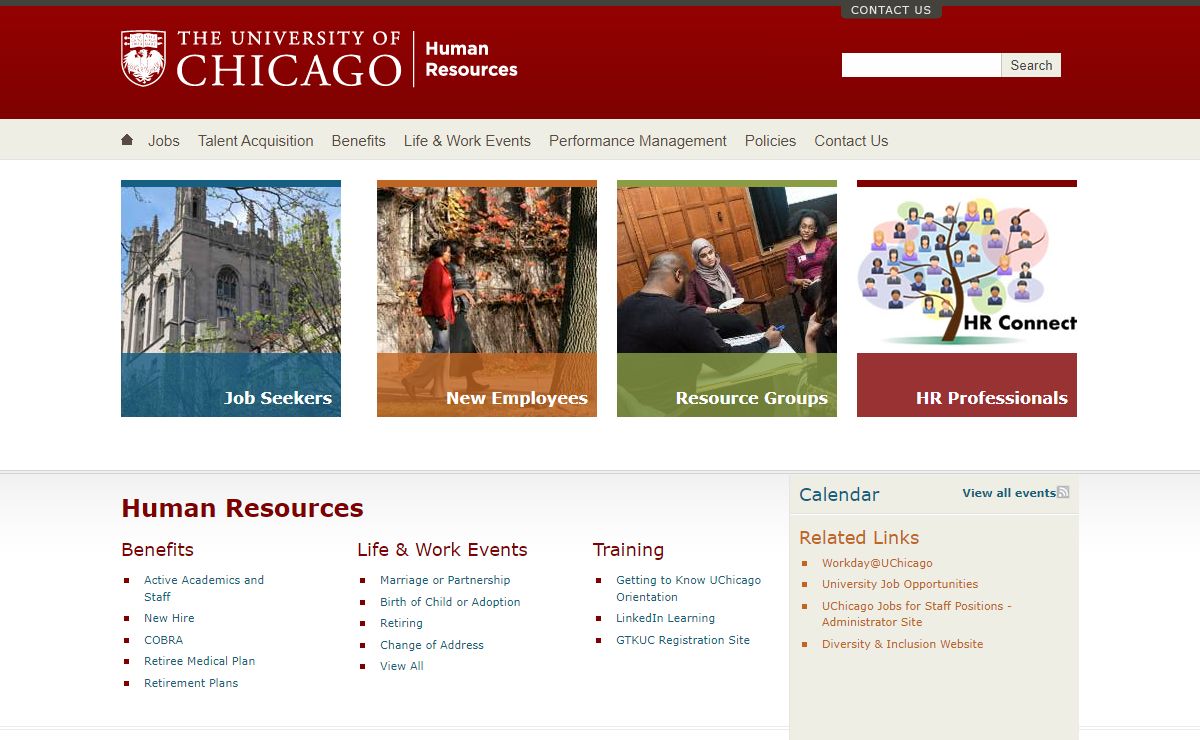Open Life & Work Events navigation menu
Image resolution: width=1200 pixels, height=740 pixels.
click(467, 141)
